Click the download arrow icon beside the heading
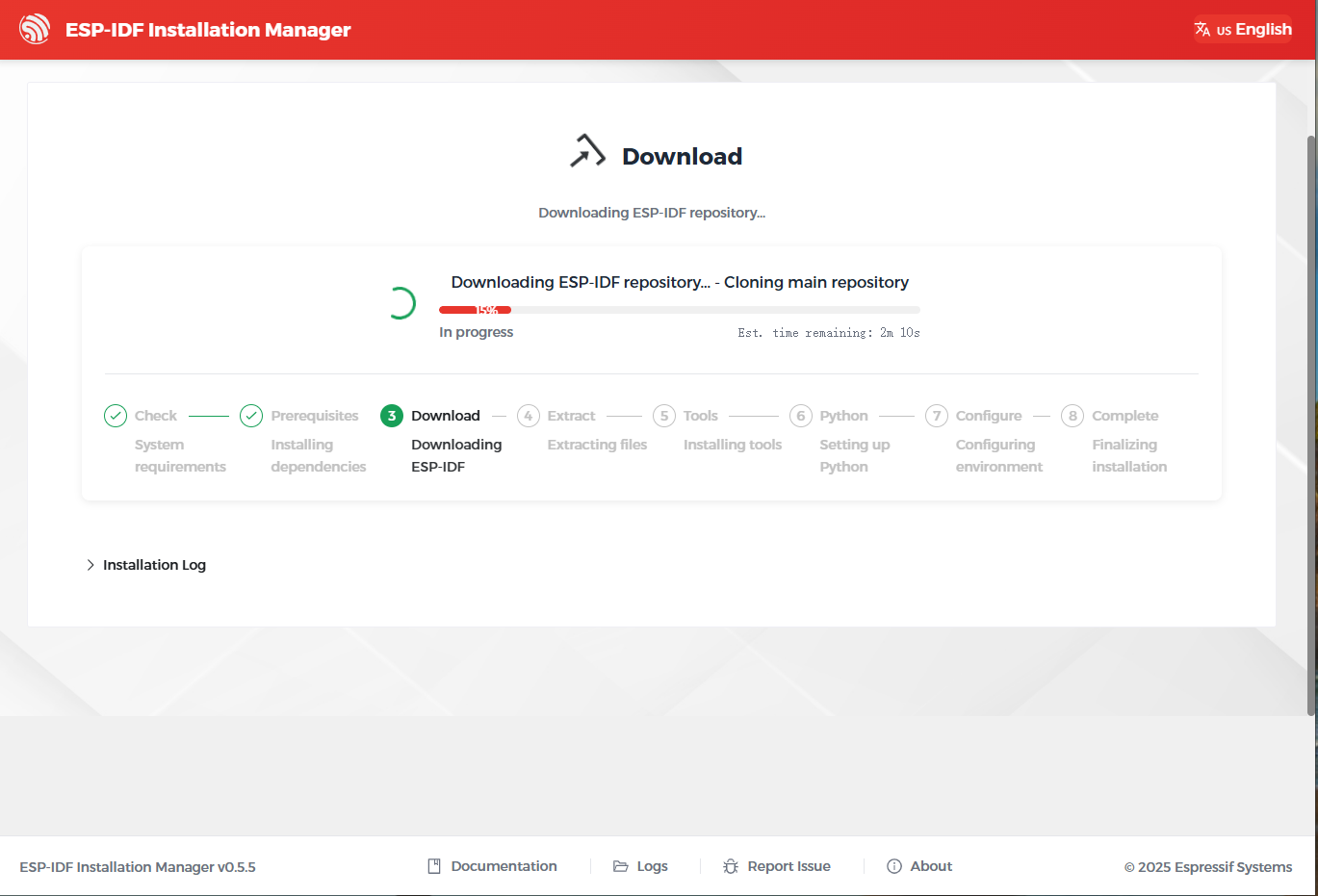The height and width of the screenshot is (896, 1318). [587, 152]
